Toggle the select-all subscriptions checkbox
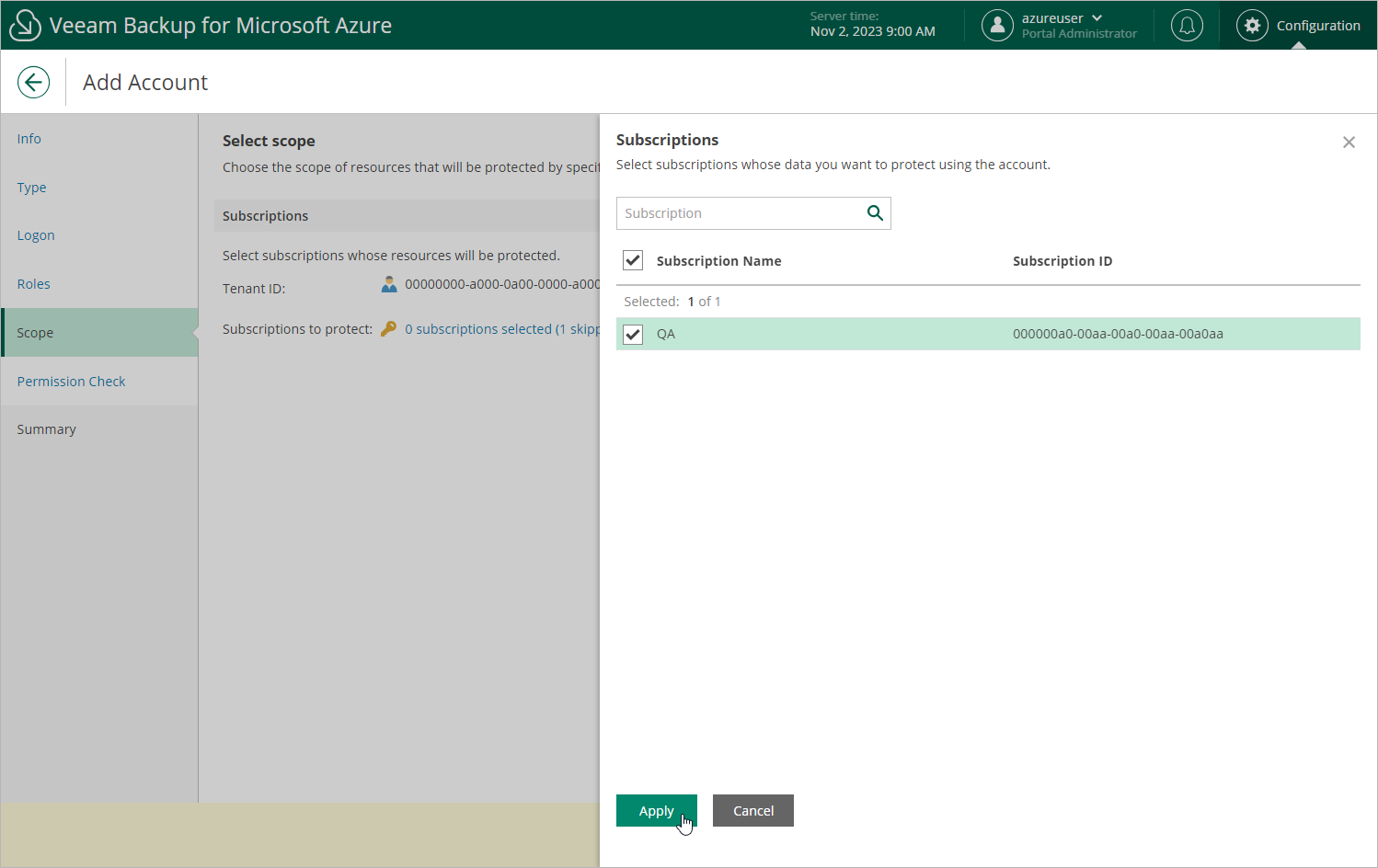Image resolution: width=1378 pixels, height=868 pixels. tap(633, 260)
